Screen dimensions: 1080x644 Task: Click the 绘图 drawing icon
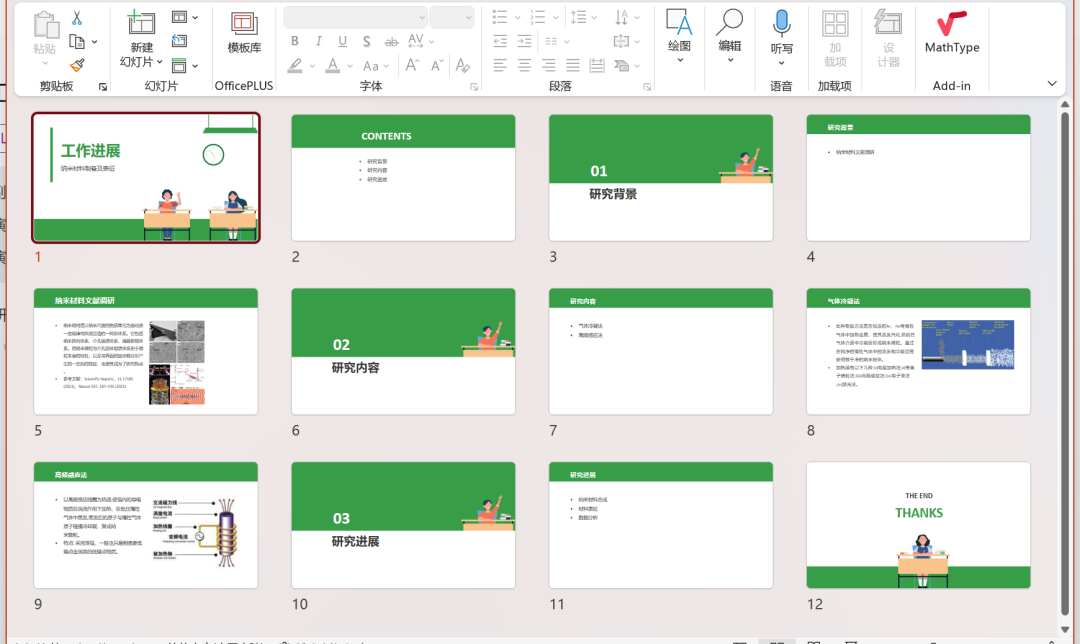click(x=679, y=33)
